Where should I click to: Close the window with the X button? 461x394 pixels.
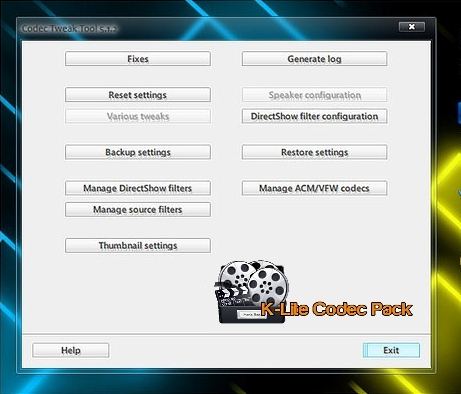pos(412,27)
